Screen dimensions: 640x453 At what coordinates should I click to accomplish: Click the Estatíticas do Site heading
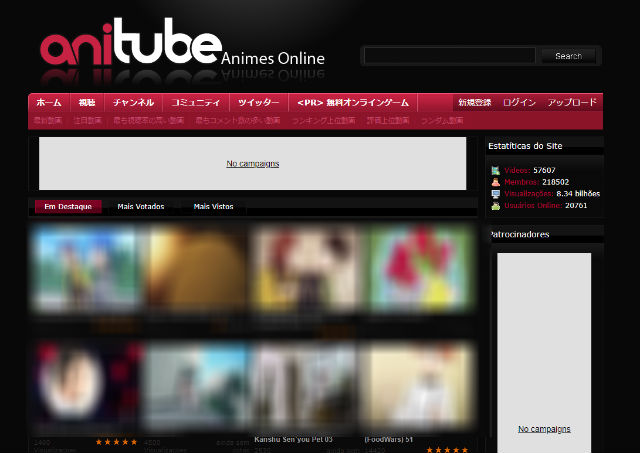[525, 146]
